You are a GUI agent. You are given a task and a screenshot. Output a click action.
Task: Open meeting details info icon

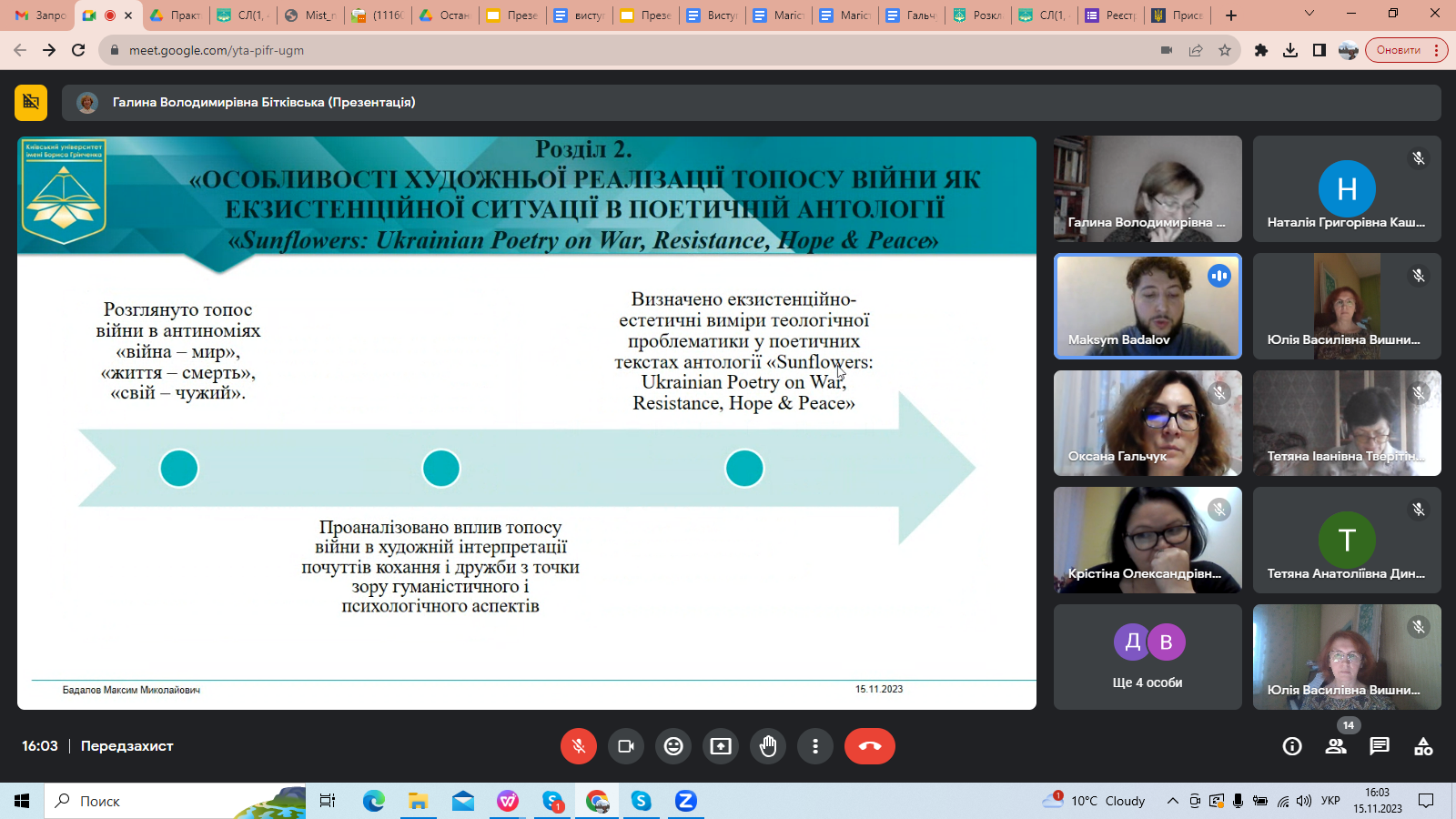(1292, 746)
